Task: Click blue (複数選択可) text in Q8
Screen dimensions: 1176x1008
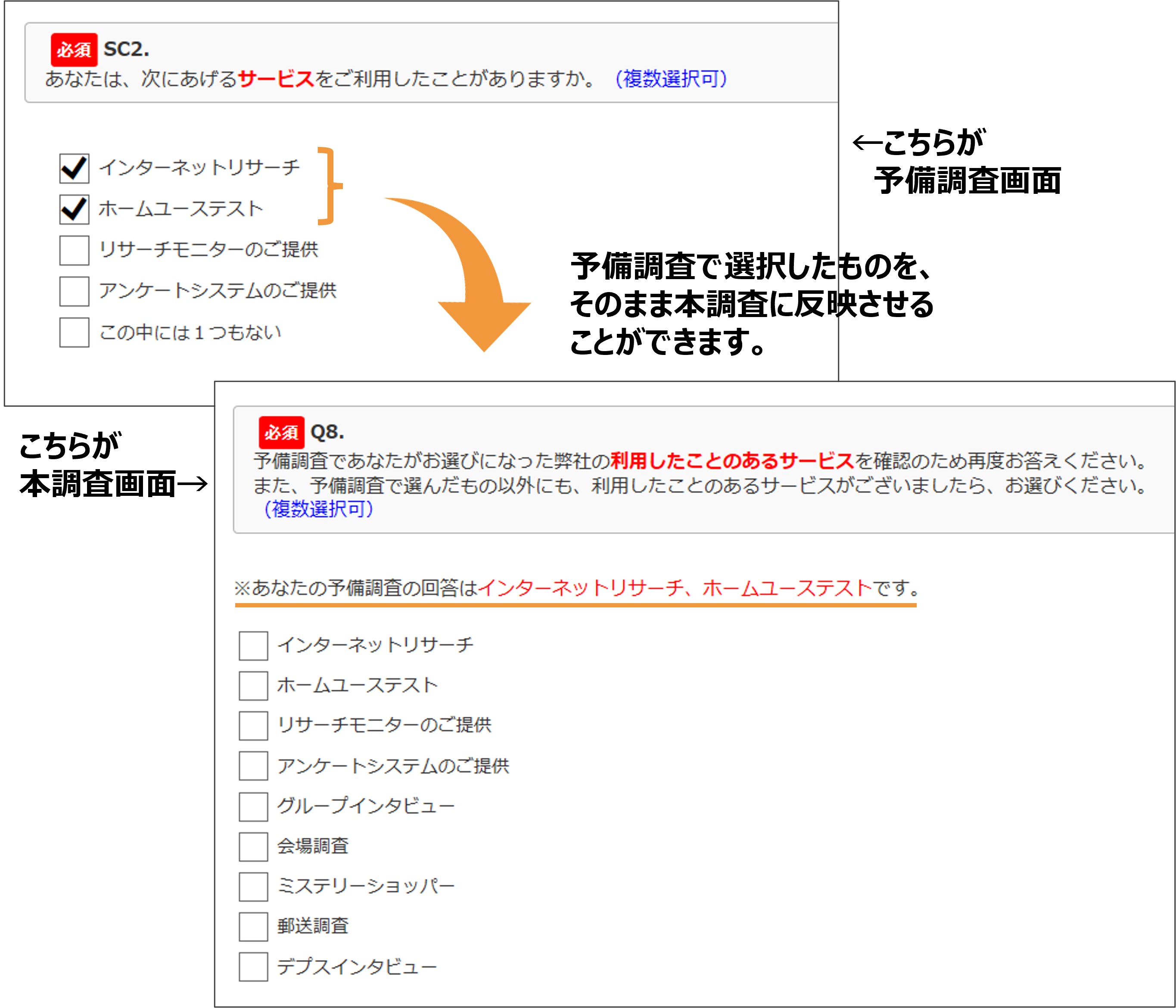Action: [318, 509]
